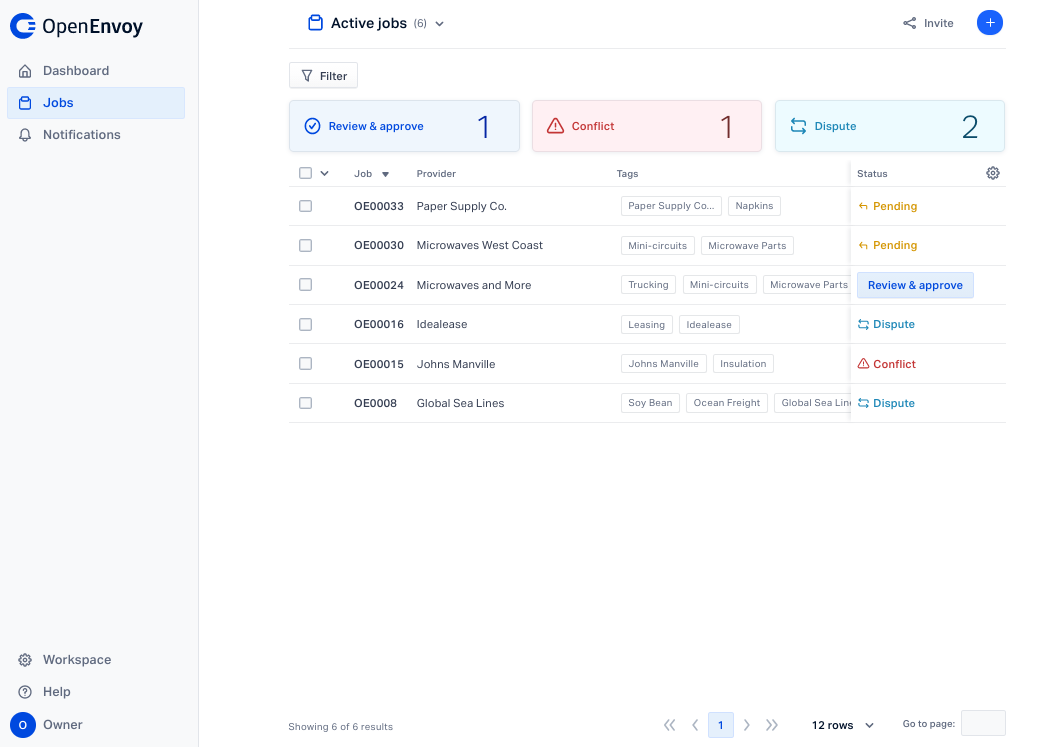The height and width of the screenshot is (747, 1050).
Task: Click the Trucking tag
Action: click(648, 285)
